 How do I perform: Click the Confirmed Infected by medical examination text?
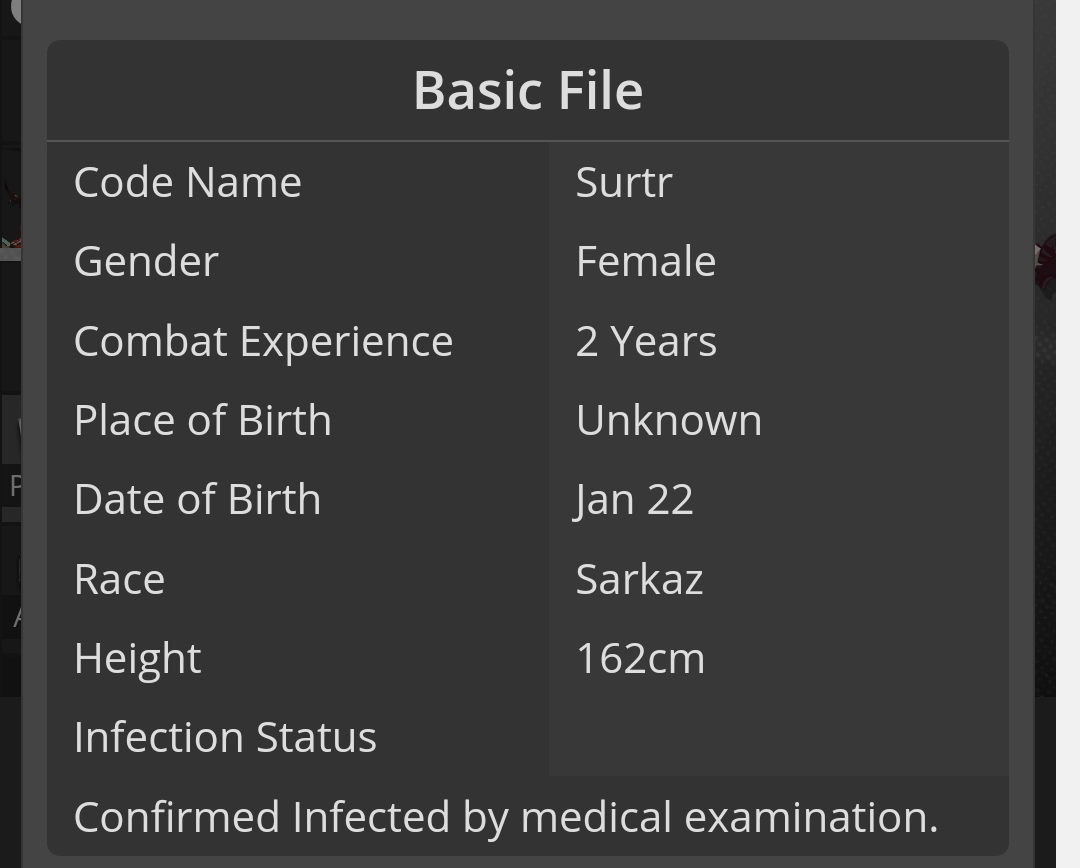(x=506, y=818)
